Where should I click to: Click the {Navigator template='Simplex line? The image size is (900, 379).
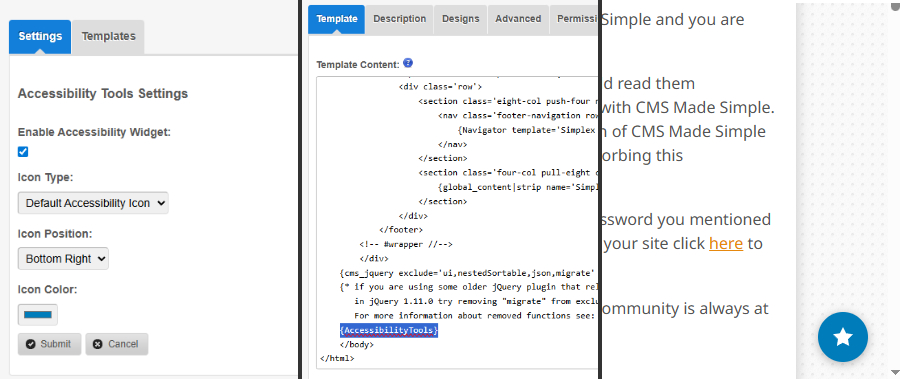527,130
